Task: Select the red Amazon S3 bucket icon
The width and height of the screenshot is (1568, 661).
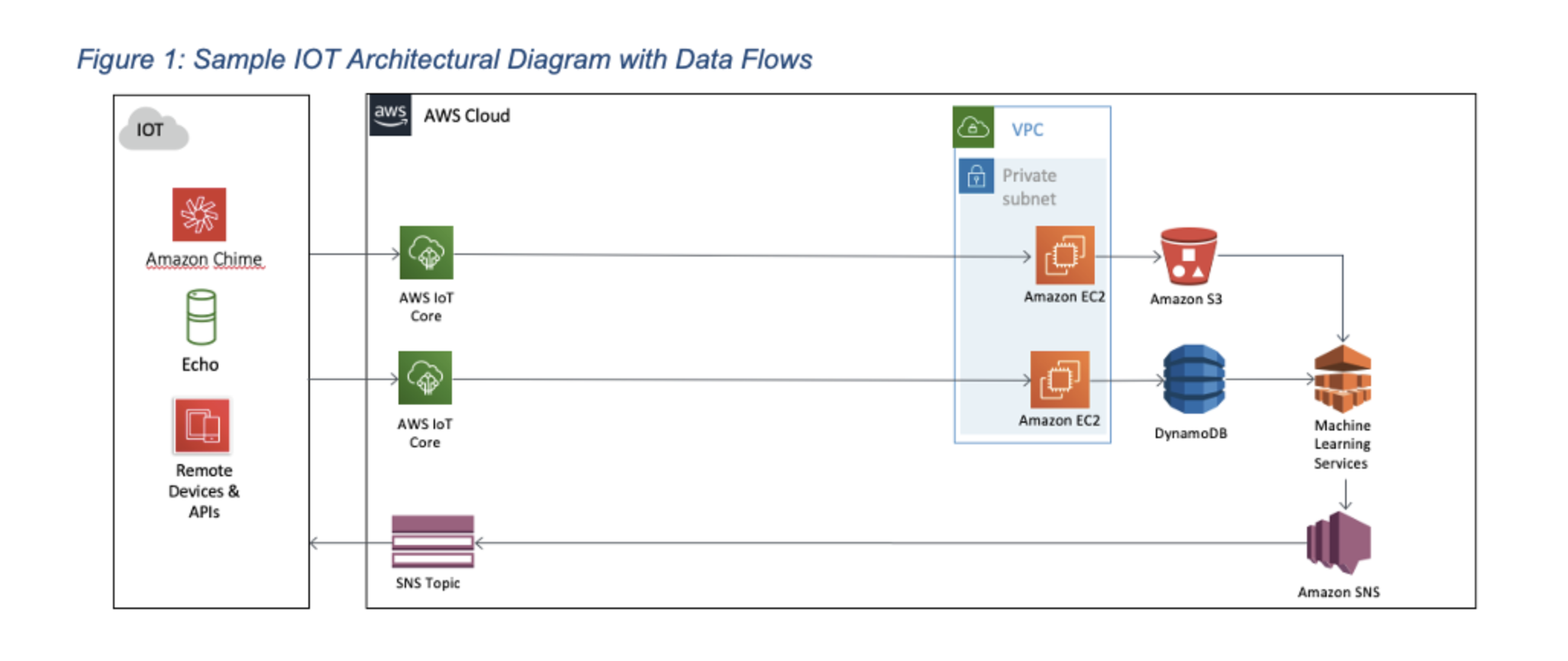Action: [x=1189, y=256]
